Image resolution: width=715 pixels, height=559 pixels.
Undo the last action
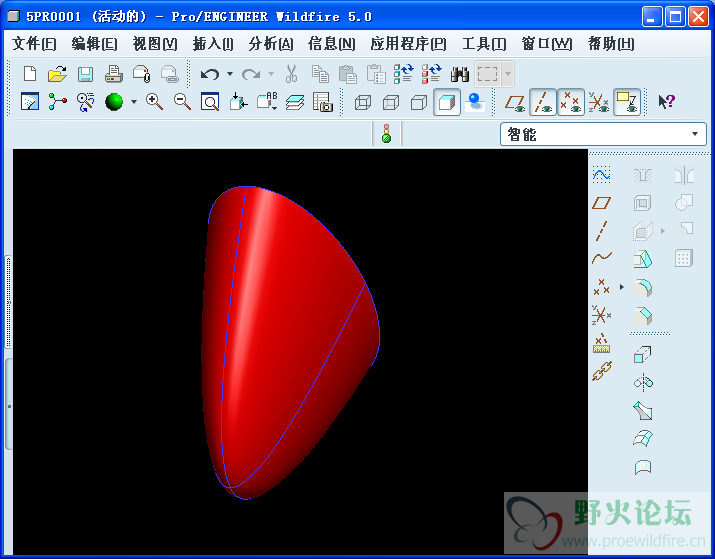pos(210,74)
